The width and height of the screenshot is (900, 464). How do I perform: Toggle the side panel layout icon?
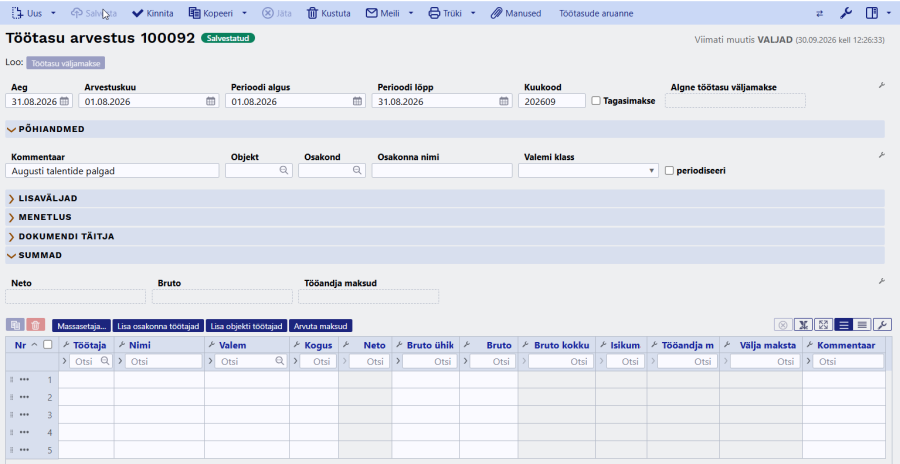pyautogui.click(x=872, y=13)
